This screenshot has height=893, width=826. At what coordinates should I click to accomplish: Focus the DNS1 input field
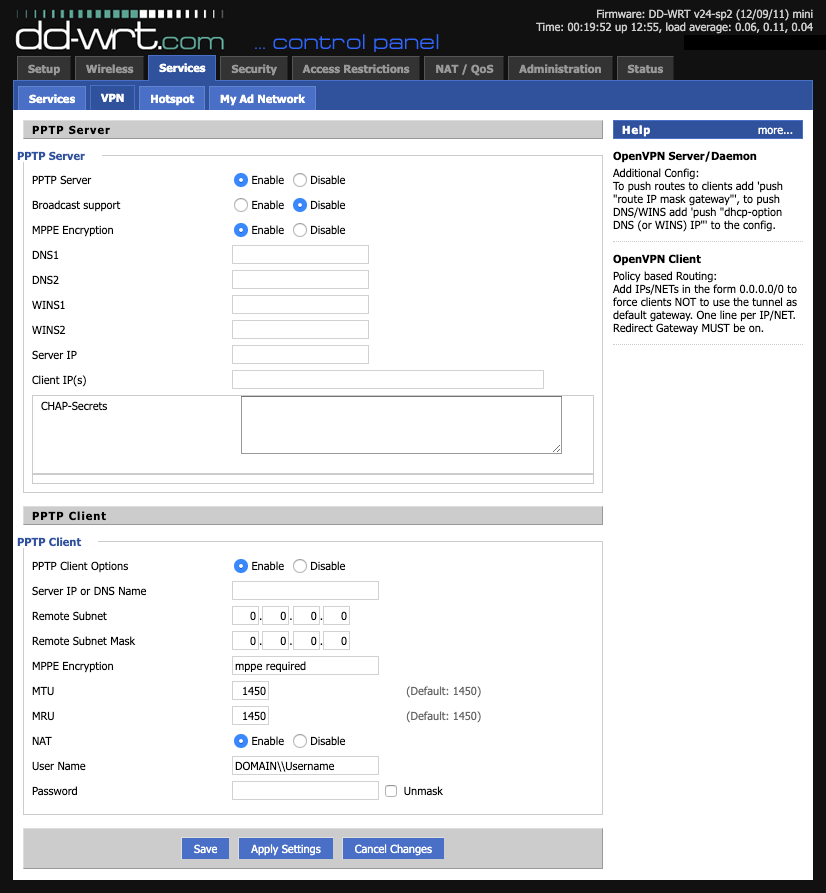click(300, 255)
